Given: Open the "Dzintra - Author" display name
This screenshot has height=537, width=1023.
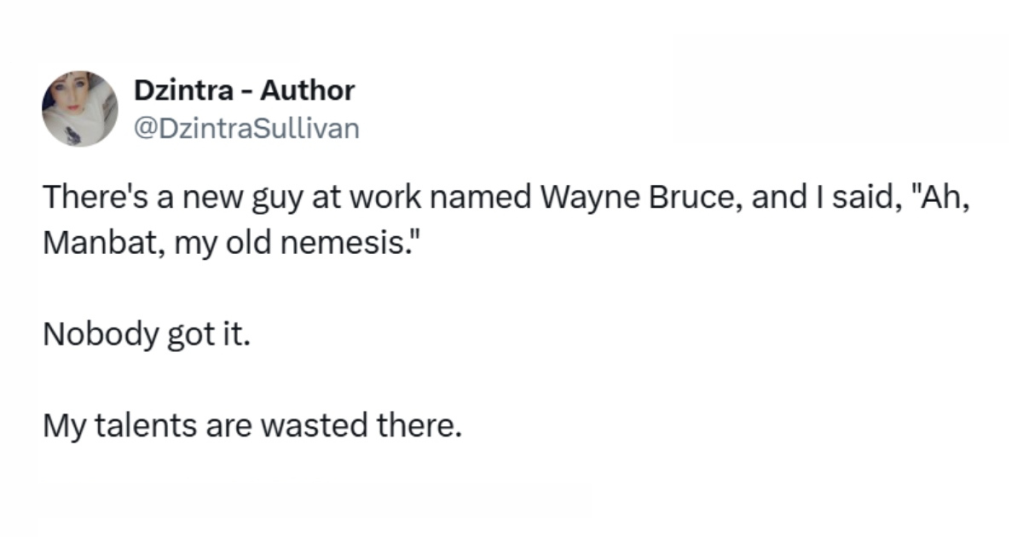Looking at the screenshot, I should [x=243, y=92].
